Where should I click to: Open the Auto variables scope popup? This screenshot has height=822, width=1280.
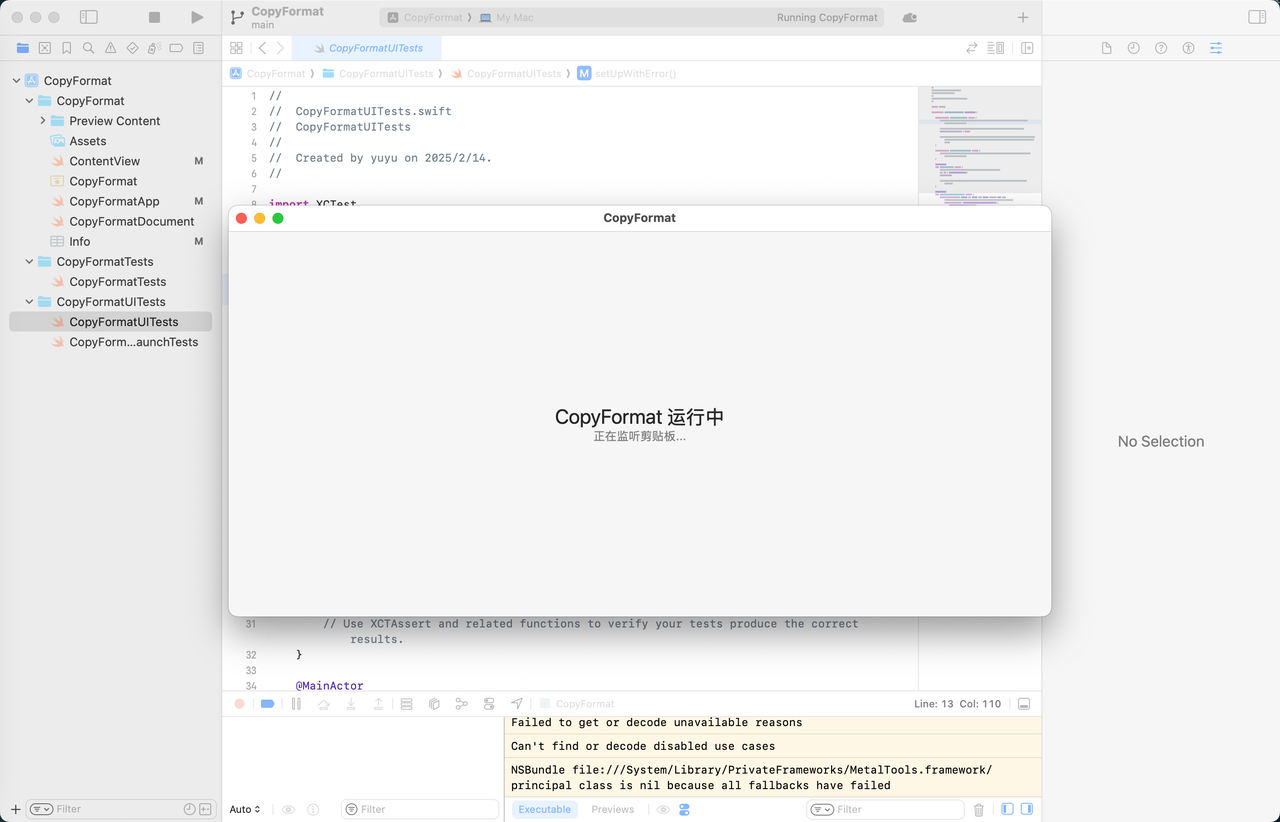click(x=245, y=809)
